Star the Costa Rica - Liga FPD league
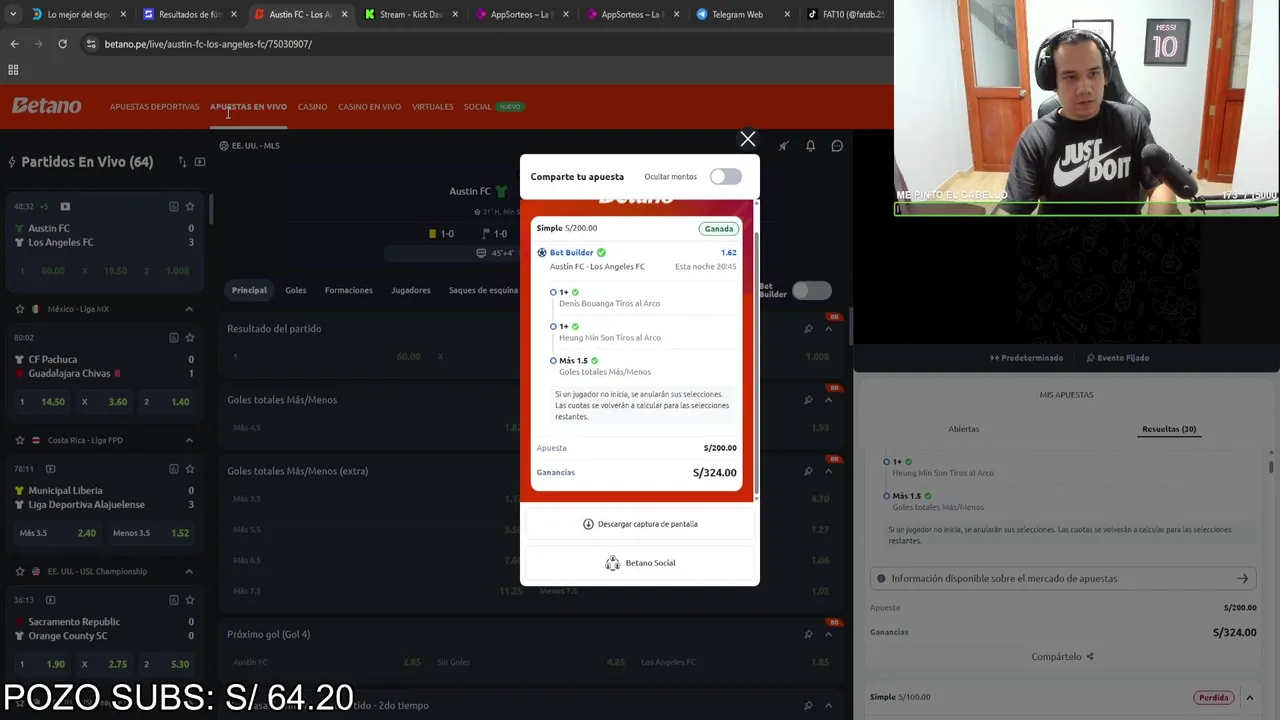 click(x=19, y=440)
